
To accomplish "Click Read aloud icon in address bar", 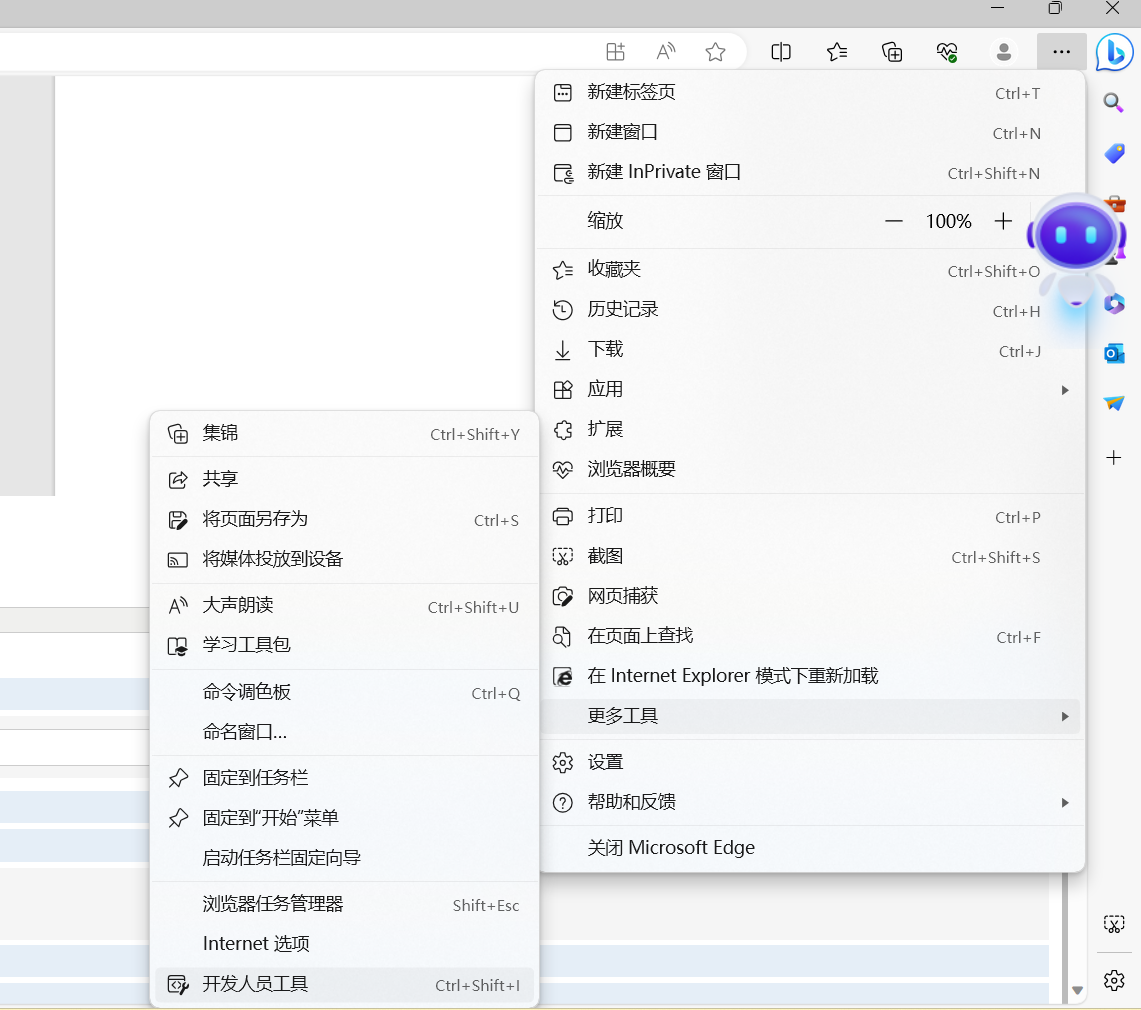I will [665, 52].
